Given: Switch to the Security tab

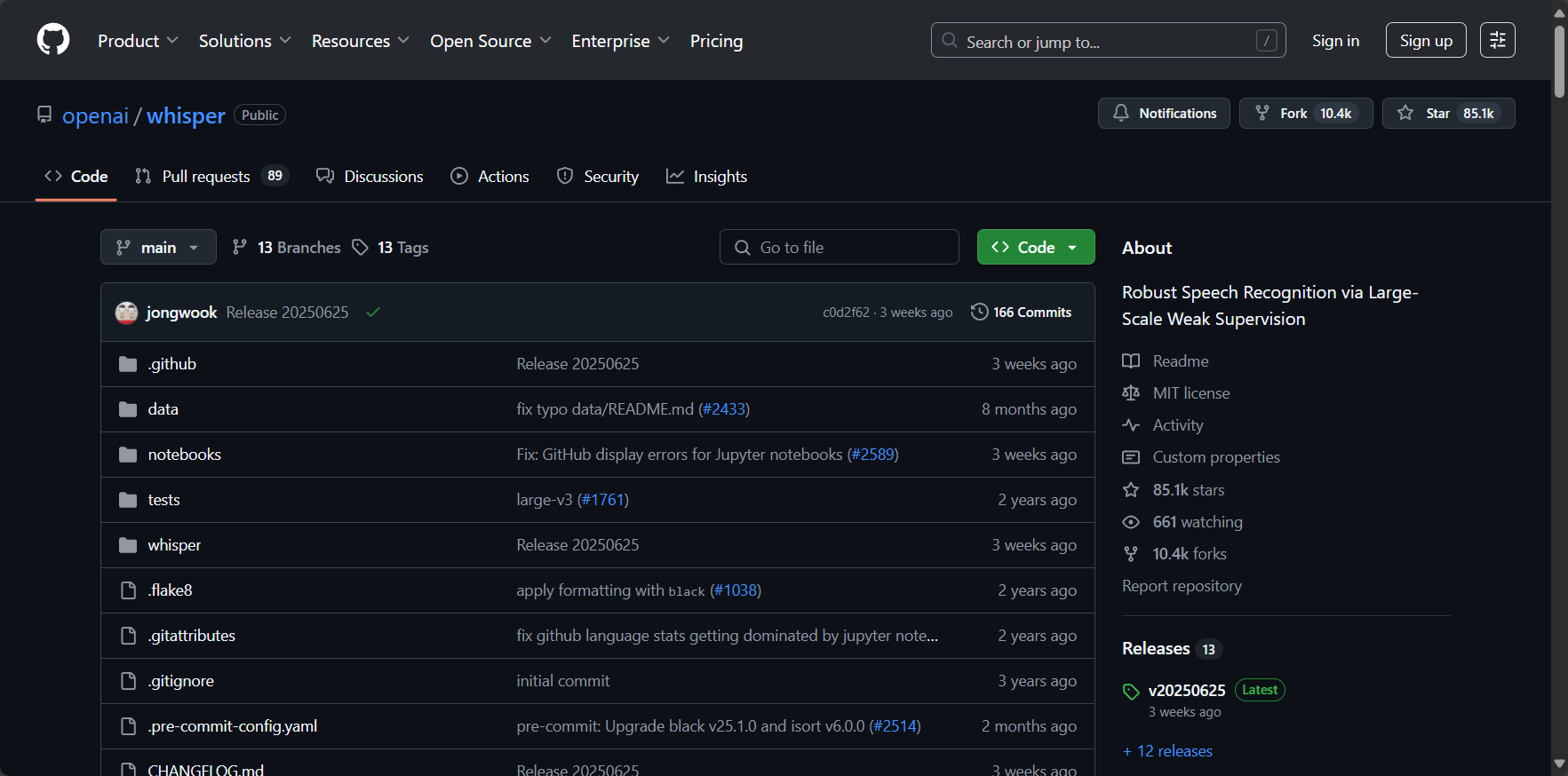Looking at the screenshot, I should [x=598, y=176].
